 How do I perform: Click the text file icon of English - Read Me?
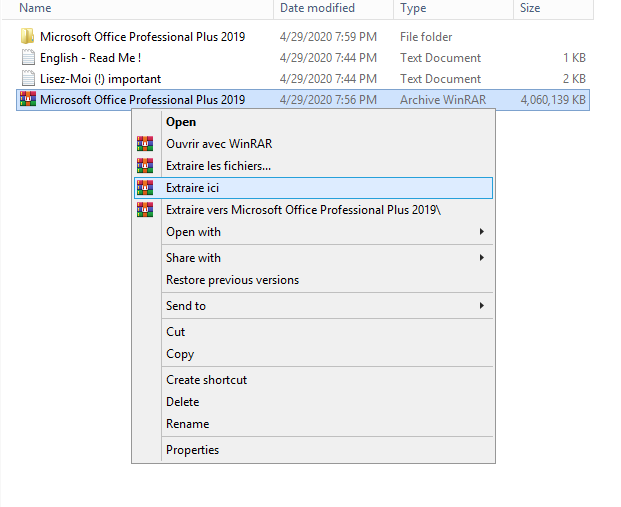pyautogui.click(x=28, y=57)
